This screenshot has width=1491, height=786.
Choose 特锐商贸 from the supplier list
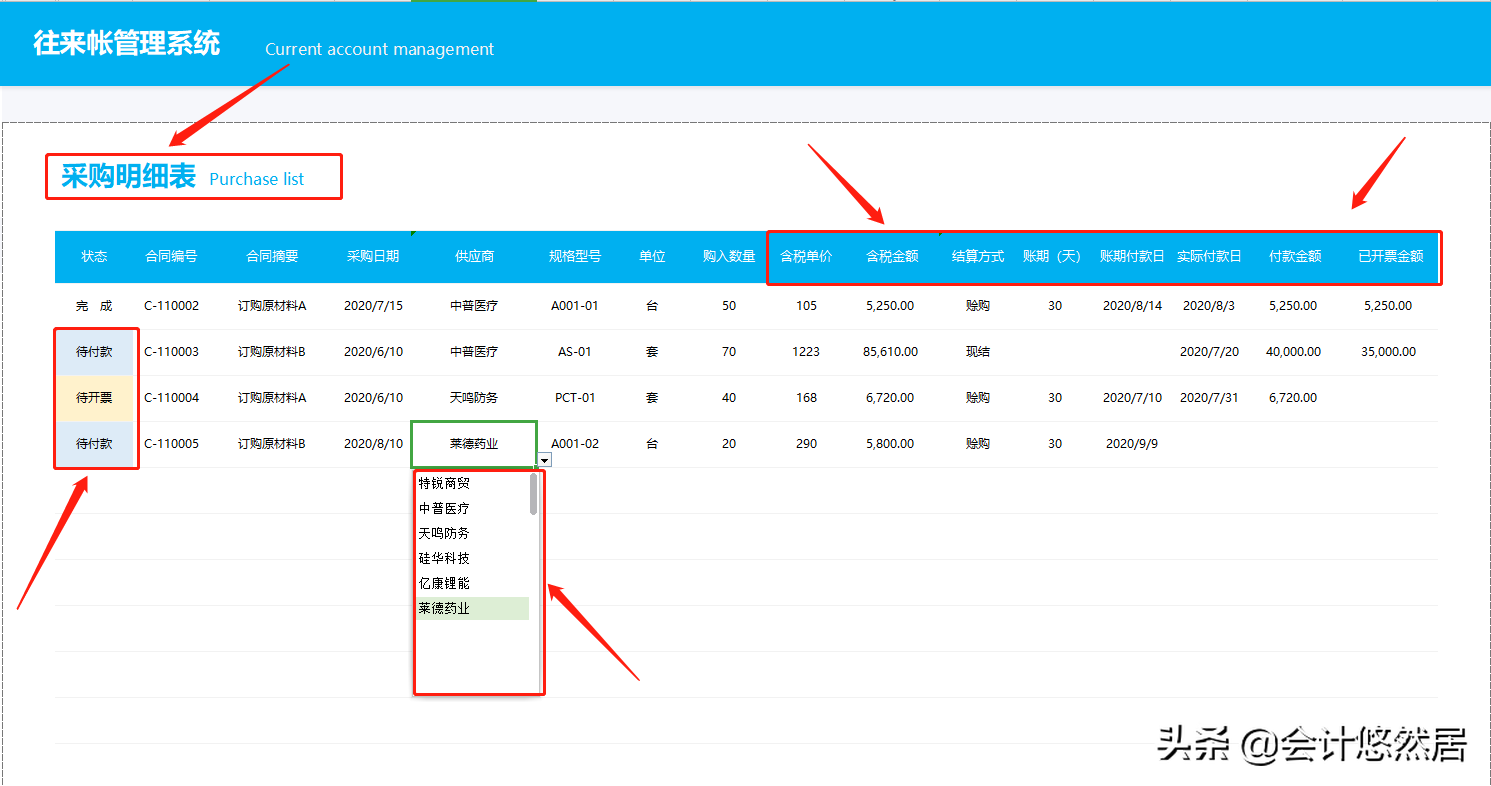pyautogui.click(x=444, y=483)
